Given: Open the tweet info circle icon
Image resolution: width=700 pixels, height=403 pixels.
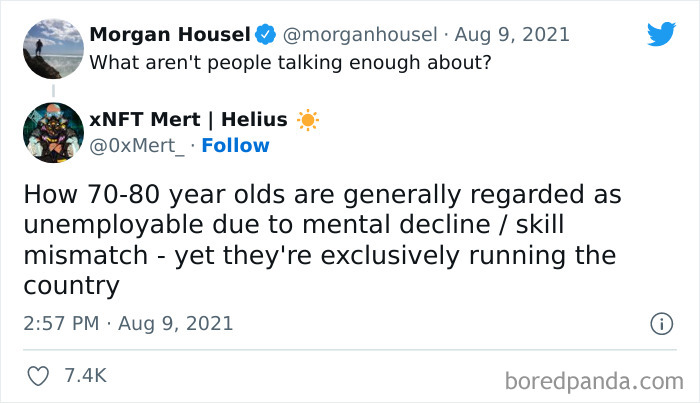Looking at the screenshot, I should [x=660, y=323].
